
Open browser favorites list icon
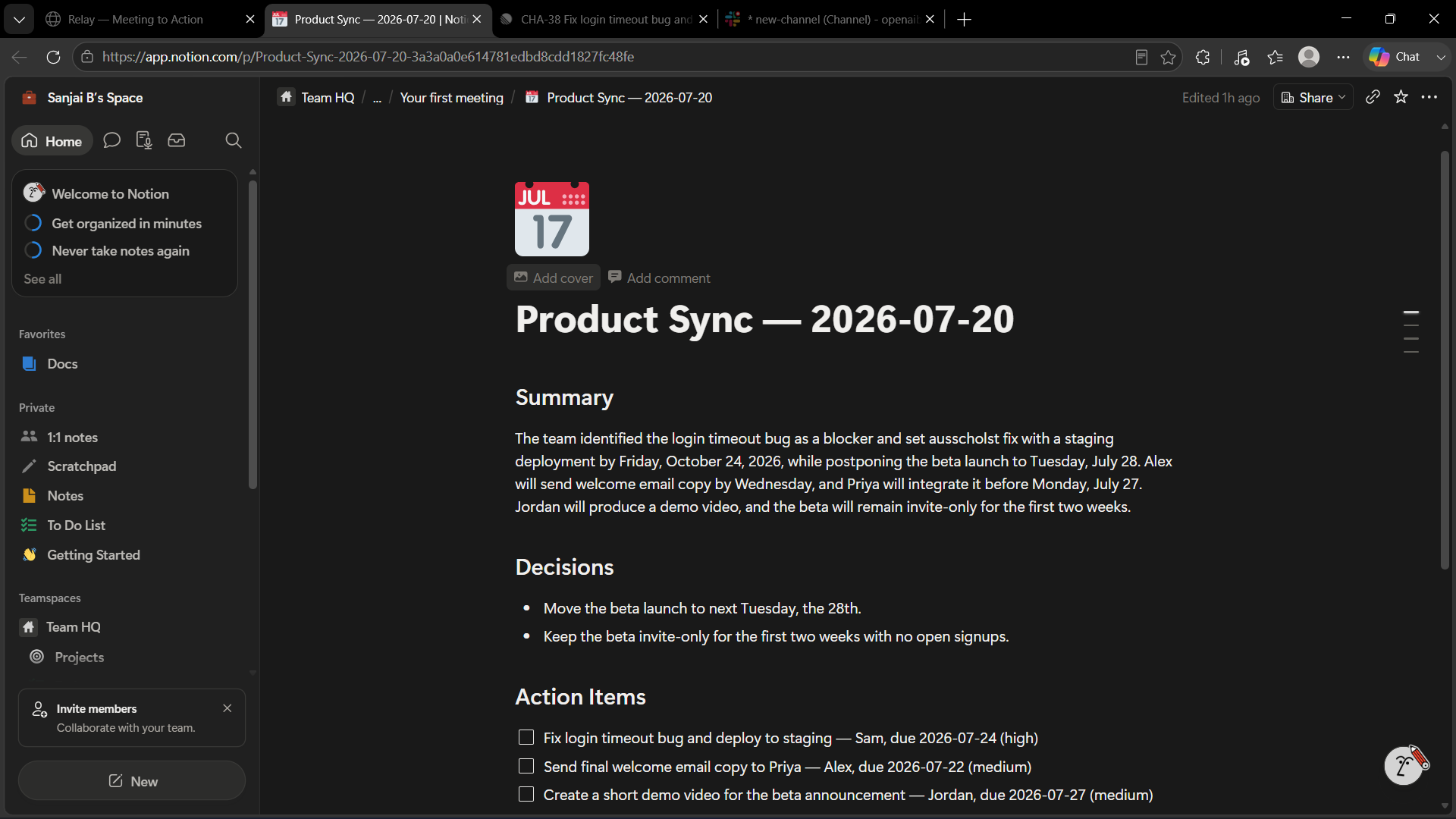tap(1276, 57)
